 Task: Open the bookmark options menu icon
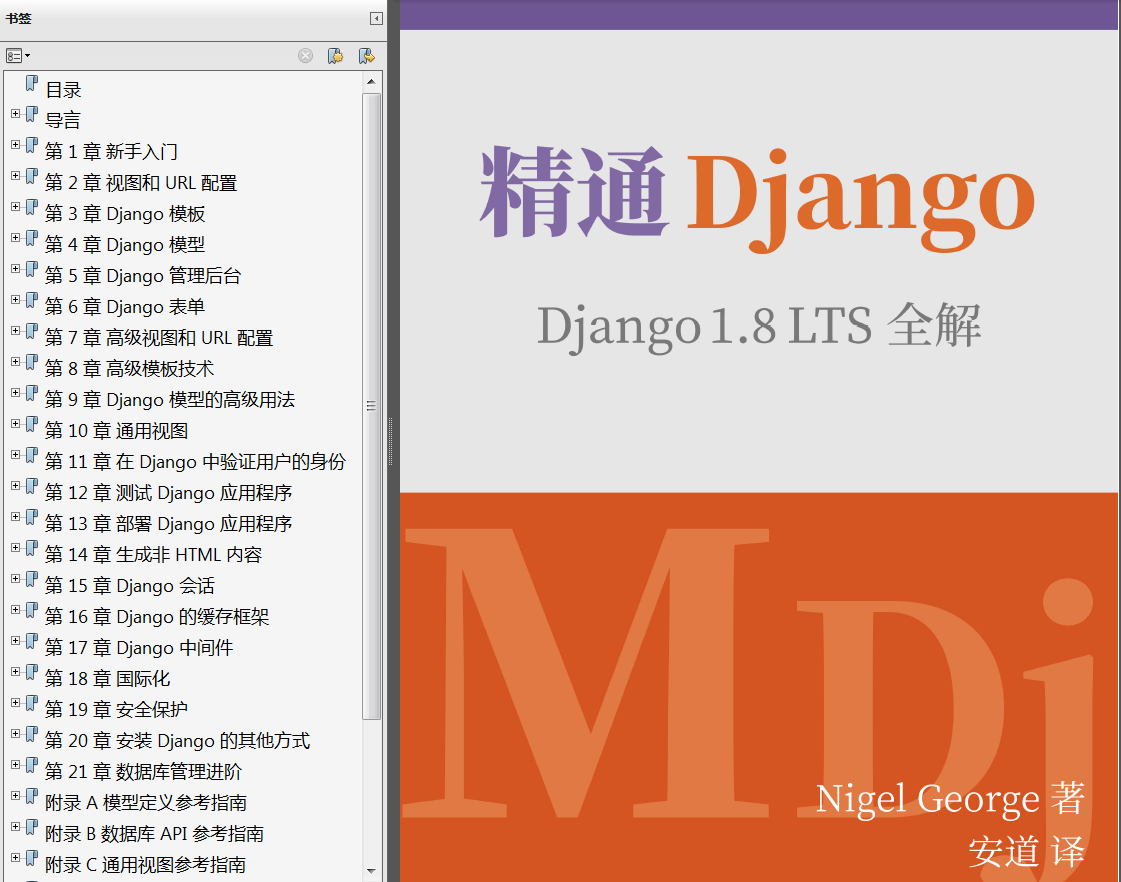point(17,56)
